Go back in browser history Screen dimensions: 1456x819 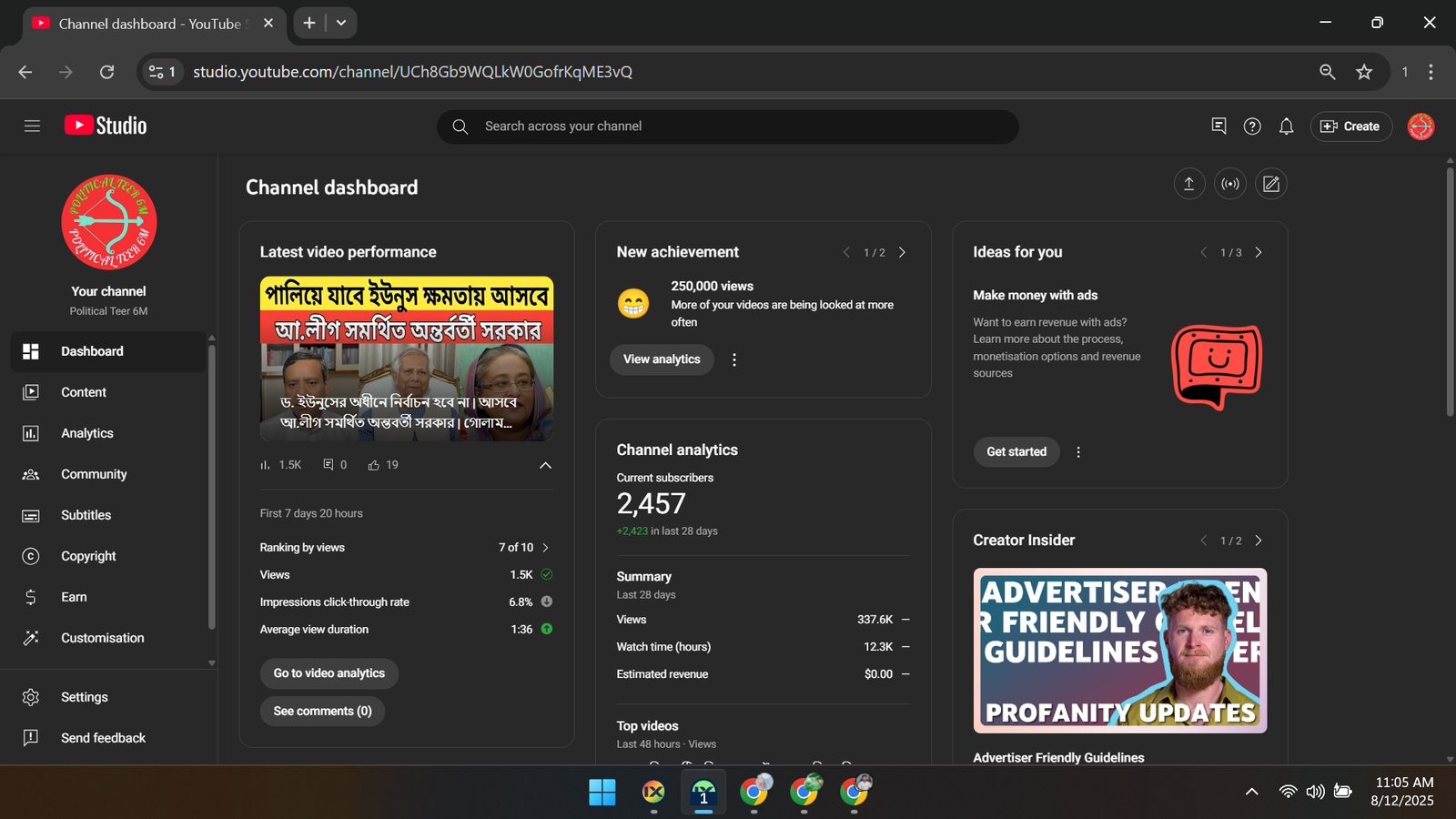[25, 72]
